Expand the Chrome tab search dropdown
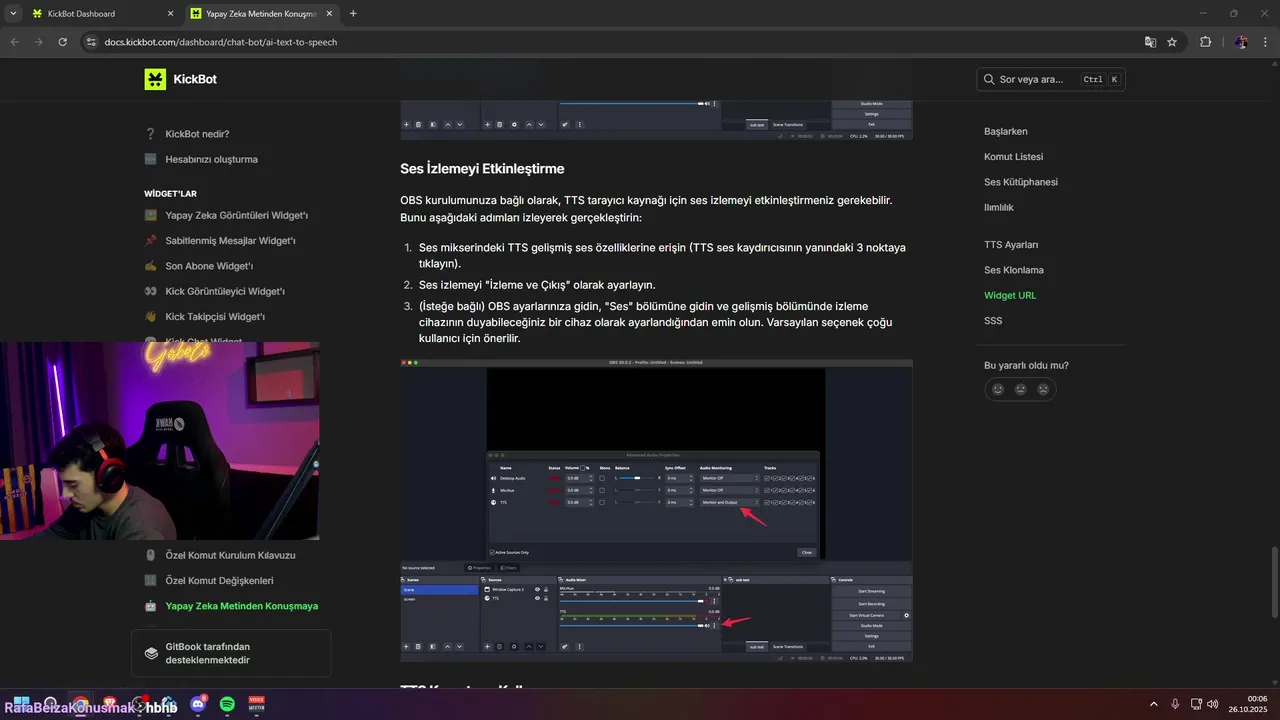The height and width of the screenshot is (720, 1280). click(13, 14)
